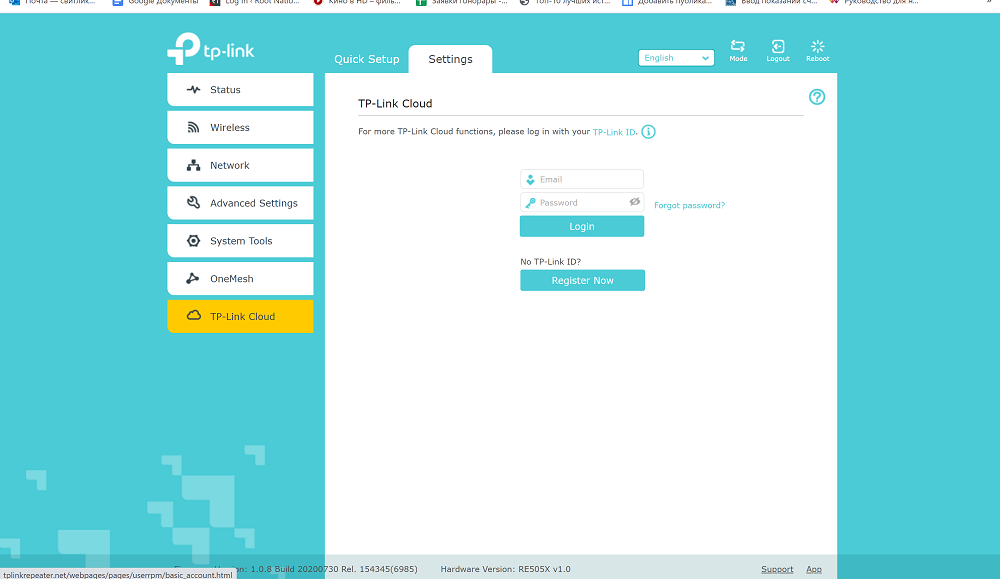
Task: Click the 'No TP-Link ID?' text
Action: 550,261
